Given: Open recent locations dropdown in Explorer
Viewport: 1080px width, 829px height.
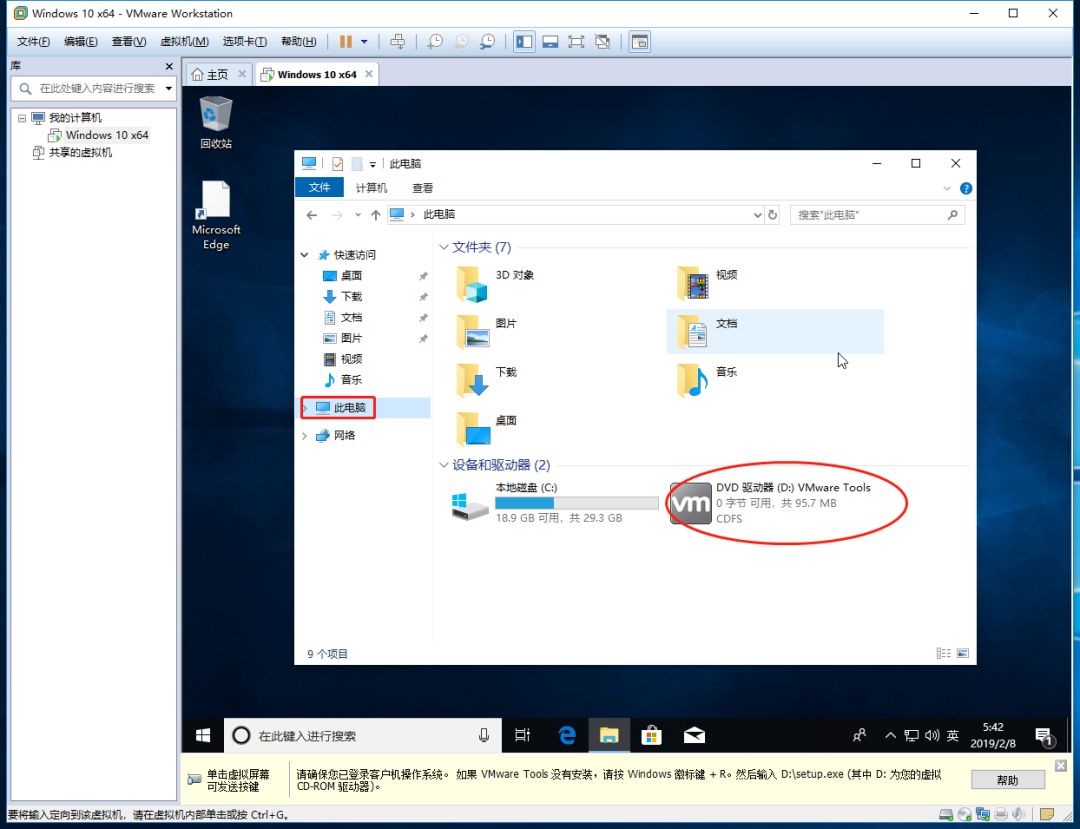Looking at the screenshot, I should [357, 215].
